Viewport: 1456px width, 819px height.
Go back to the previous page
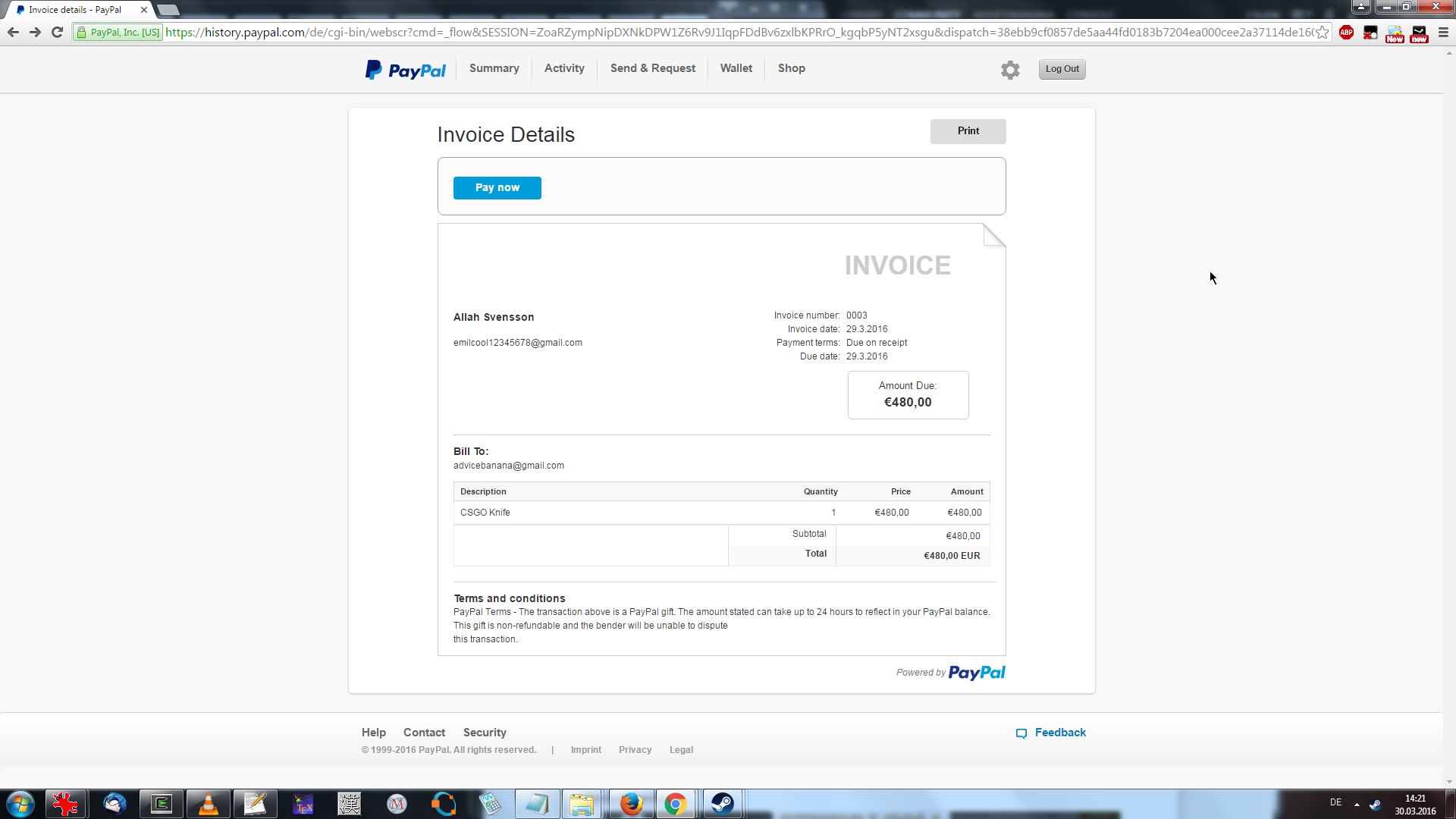click(13, 33)
